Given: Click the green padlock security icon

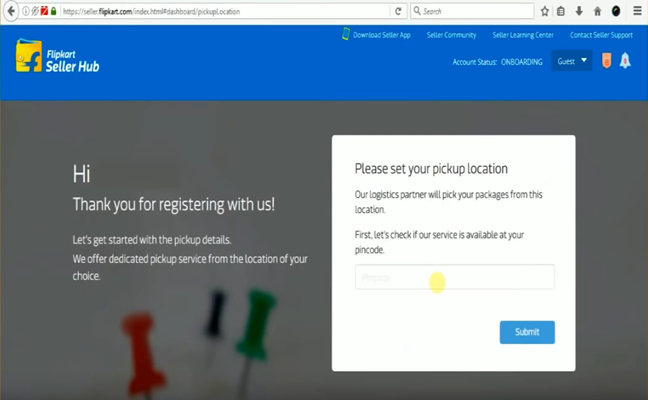Looking at the screenshot, I should 53,11.
